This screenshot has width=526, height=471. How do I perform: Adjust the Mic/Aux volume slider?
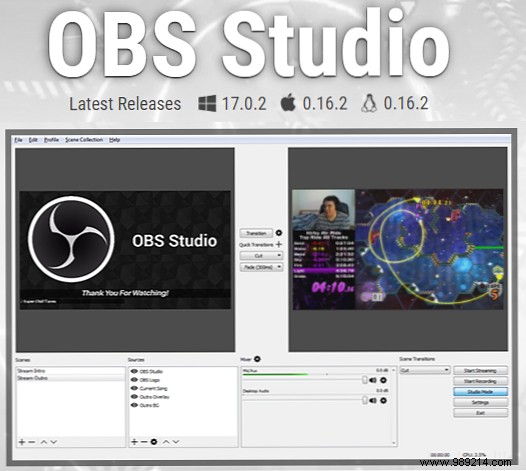[365, 380]
